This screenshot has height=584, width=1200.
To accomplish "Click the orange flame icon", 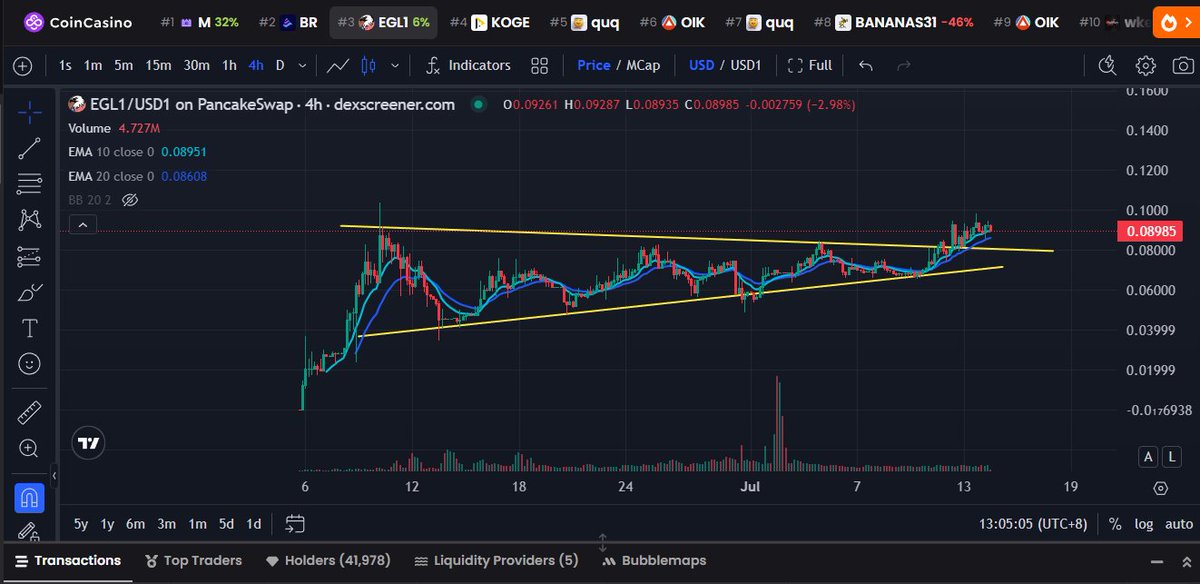I will coord(1166,21).
